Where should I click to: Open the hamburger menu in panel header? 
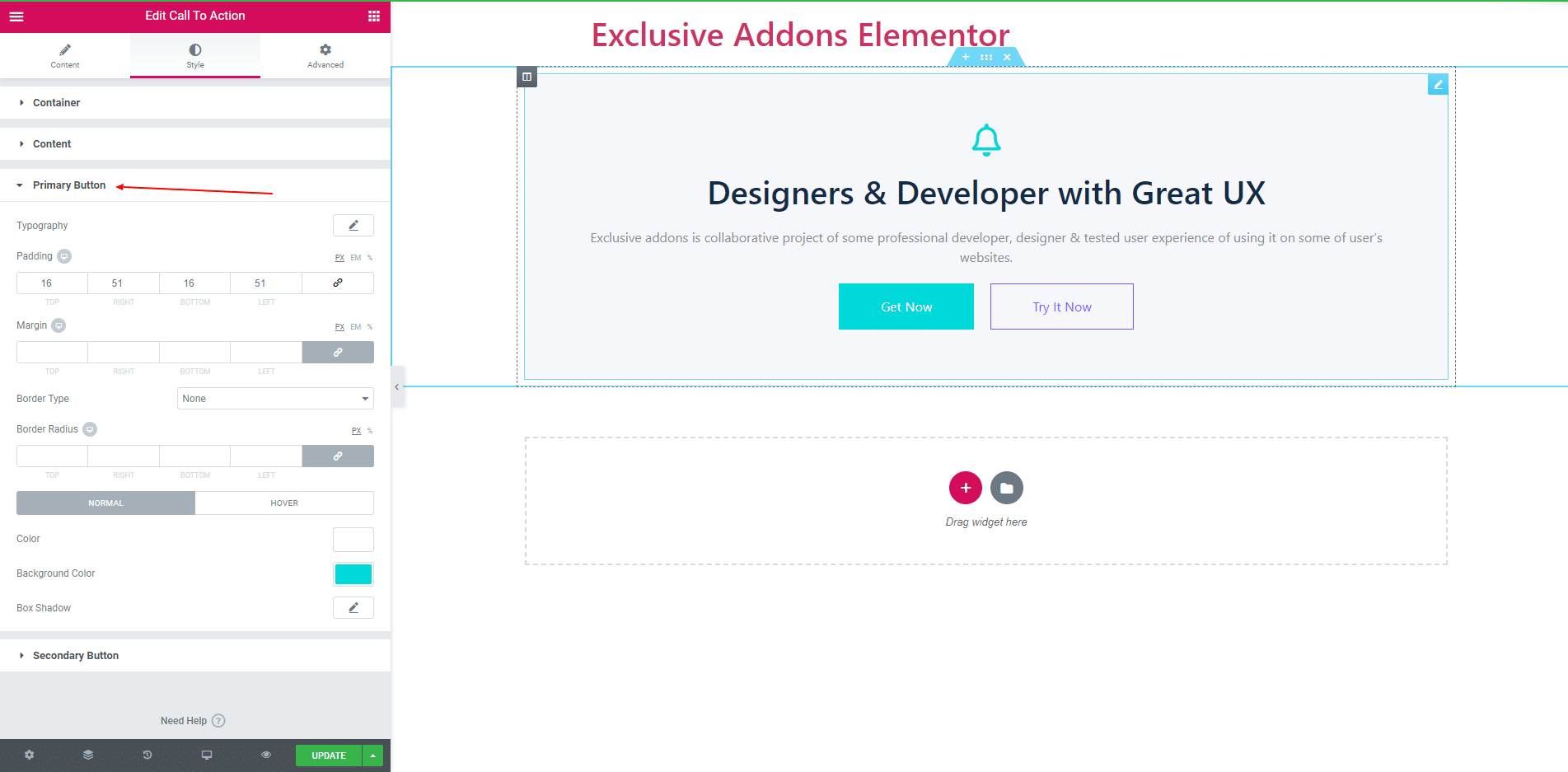click(16, 16)
